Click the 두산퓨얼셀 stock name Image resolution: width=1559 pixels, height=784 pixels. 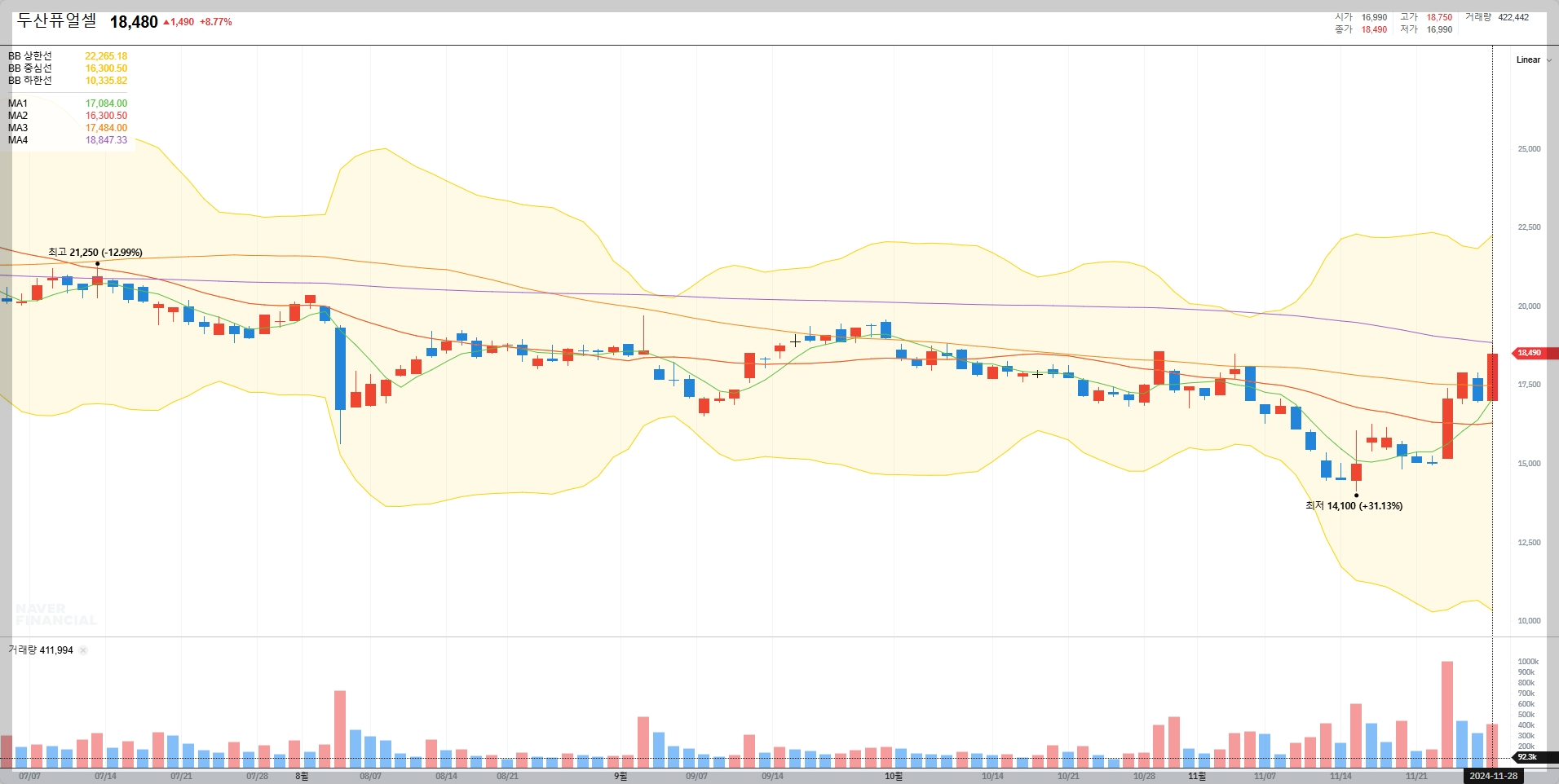[x=57, y=21]
